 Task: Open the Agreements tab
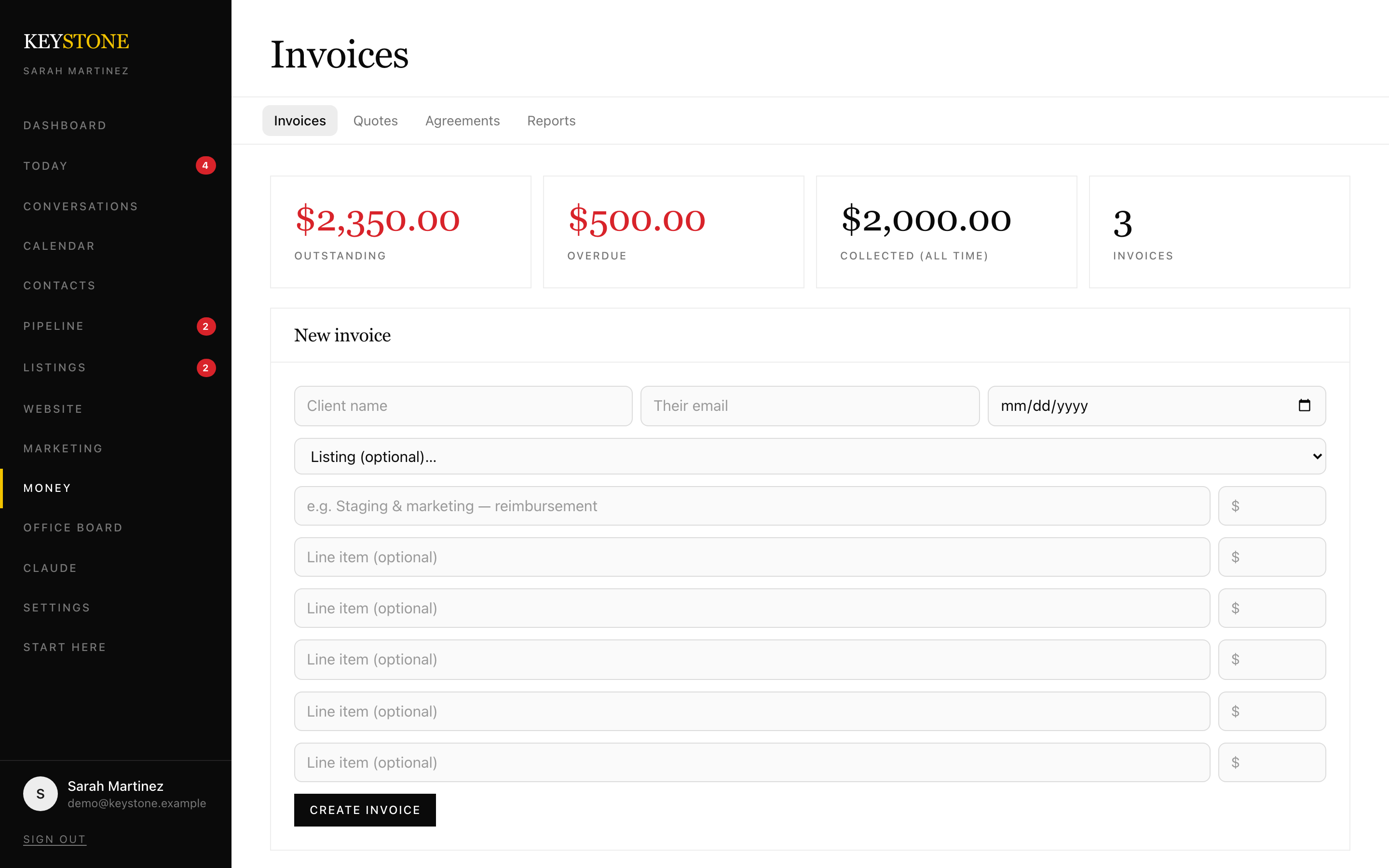tap(463, 121)
